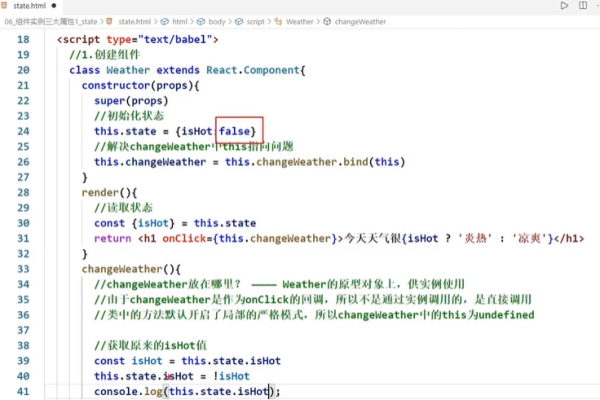
Task: Click 'undefined' in comment on line 36
Action: pos(506,315)
